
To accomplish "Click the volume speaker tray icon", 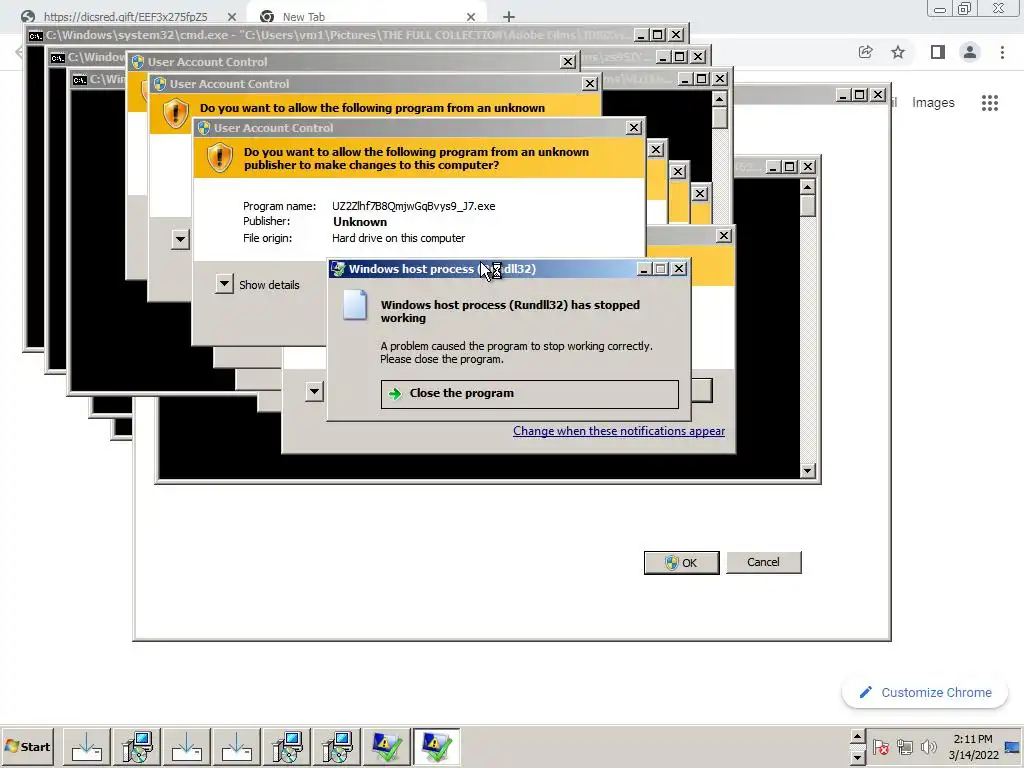I will click(928, 746).
